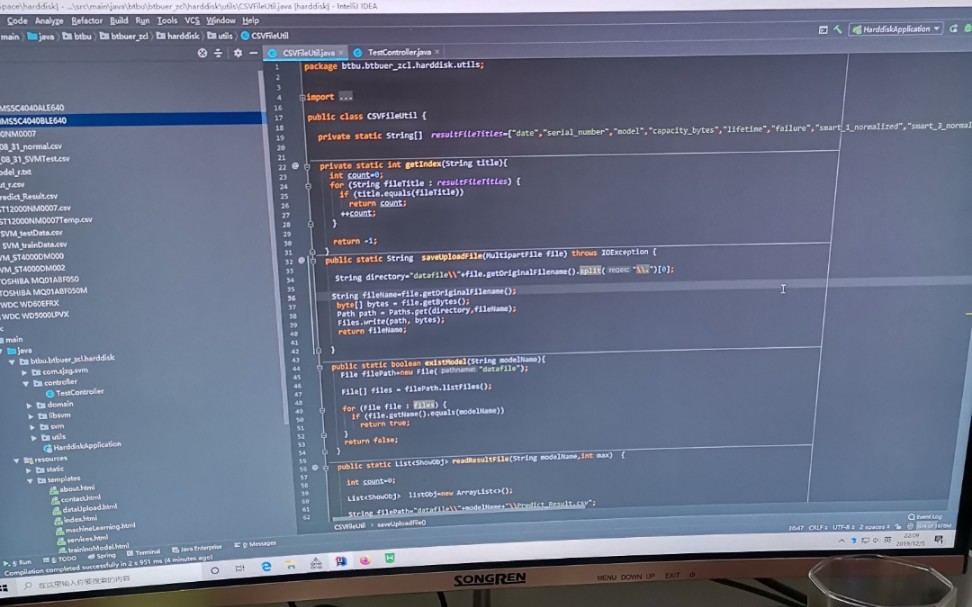Hide the Project panel with minimize icon
Screen dimensions: 972x607
tap(254, 53)
